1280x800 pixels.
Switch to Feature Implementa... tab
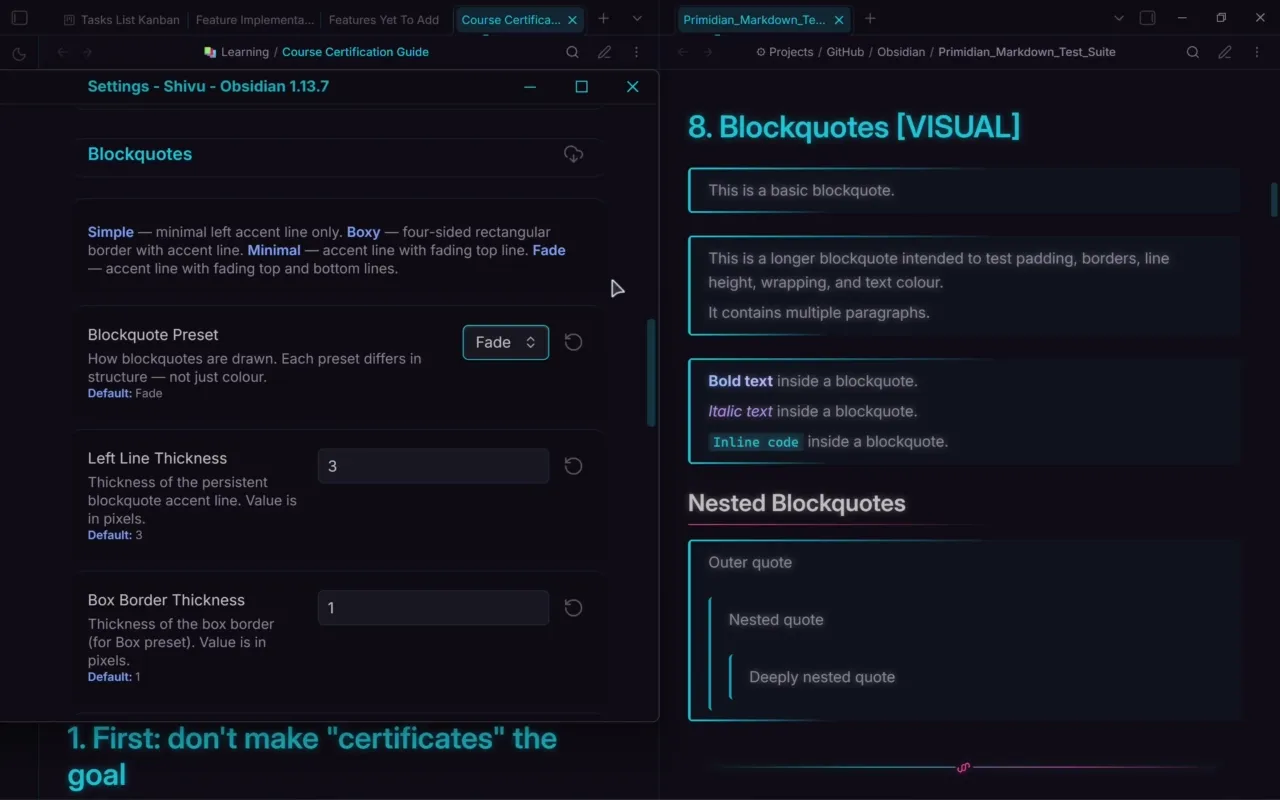point(254,19)
